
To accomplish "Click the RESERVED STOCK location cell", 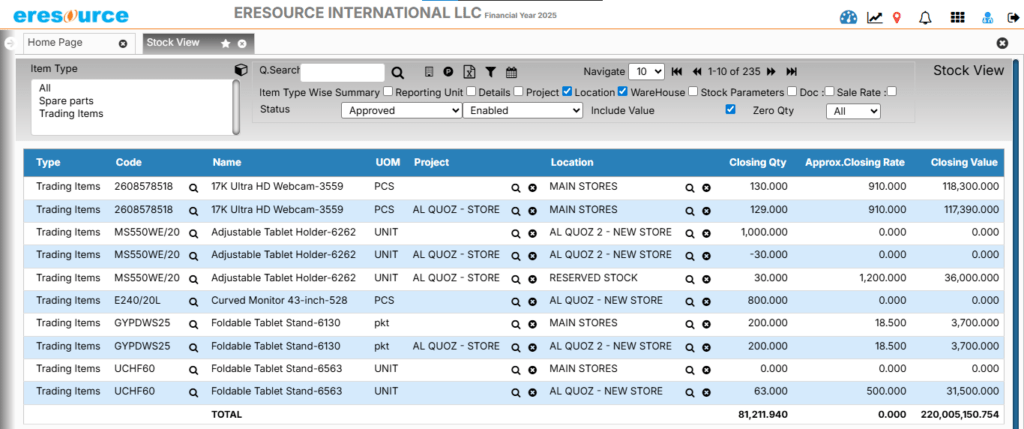I will click(x=593, y=278).
